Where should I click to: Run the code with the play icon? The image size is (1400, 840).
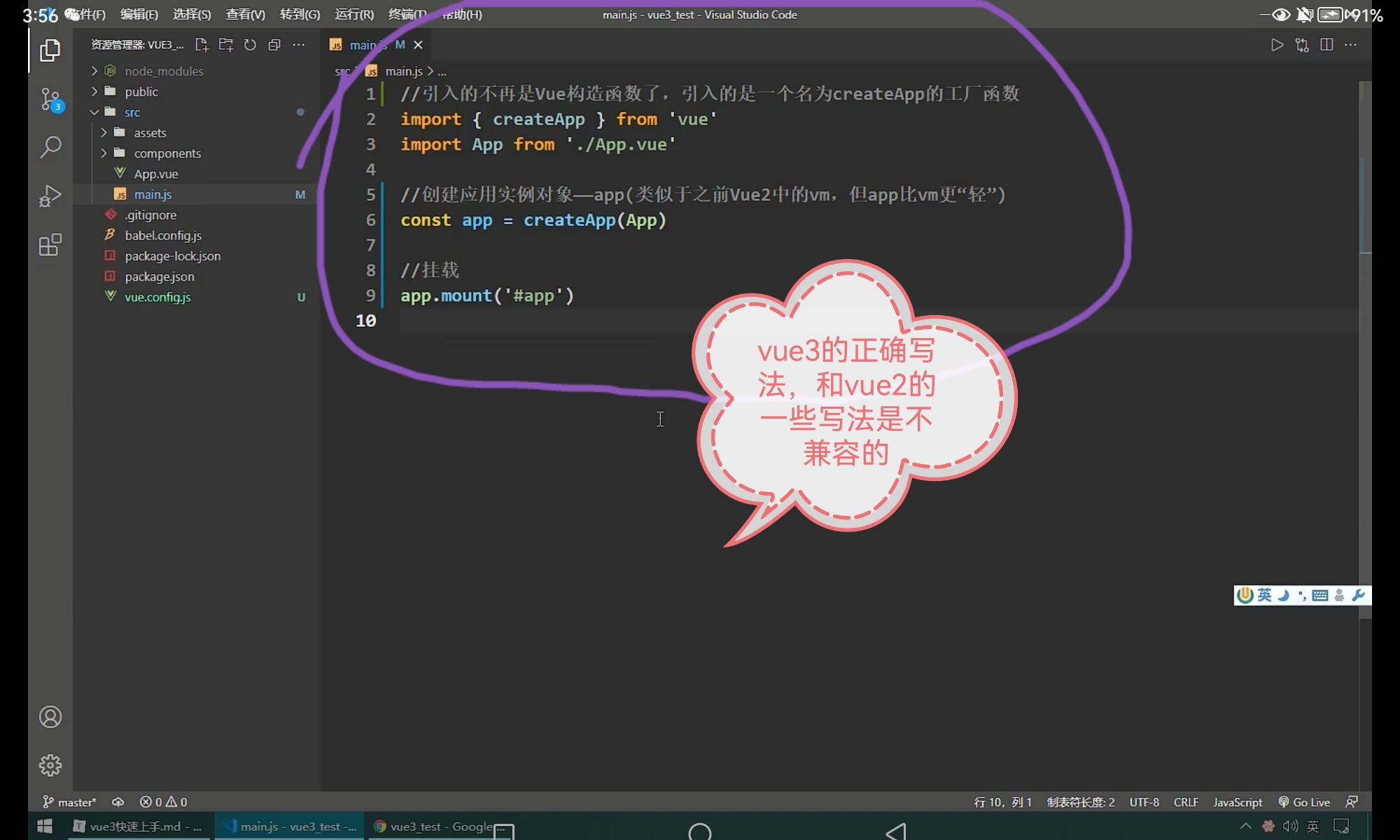(1277, 45)
